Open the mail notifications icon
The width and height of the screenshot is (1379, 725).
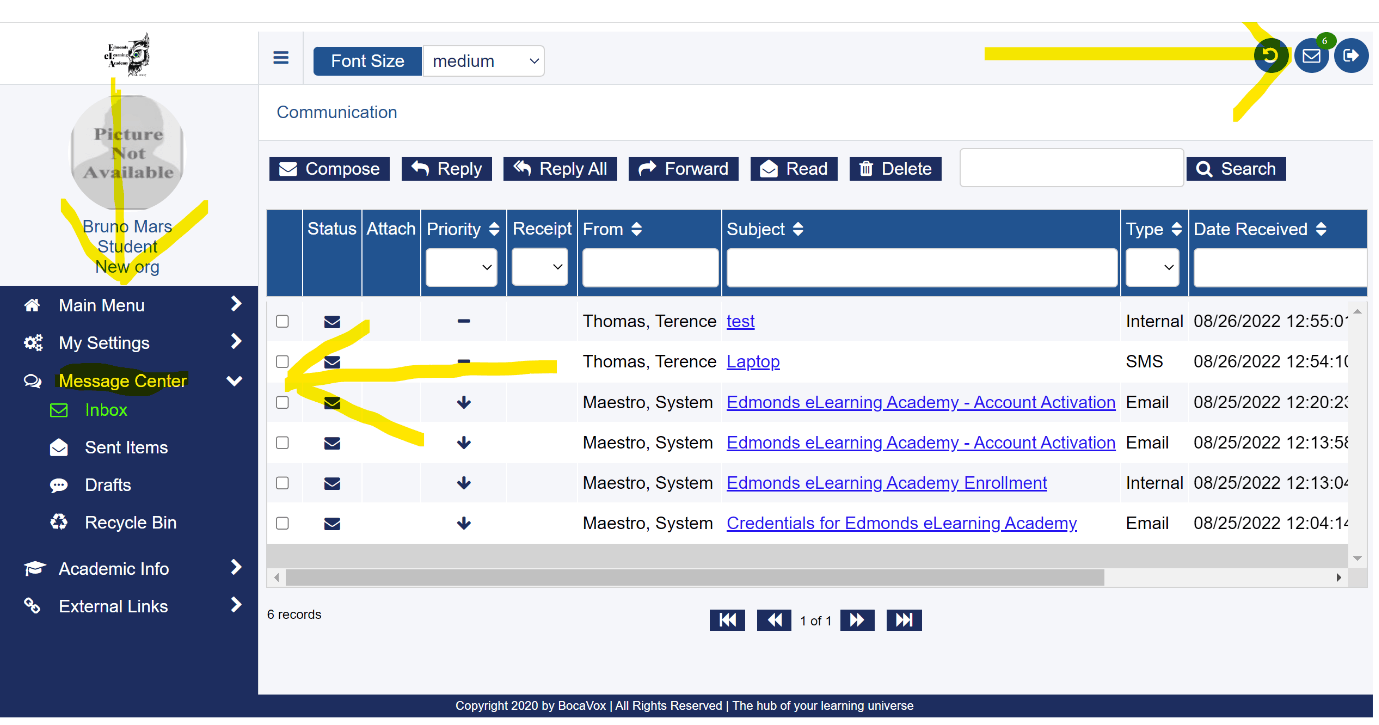click(x=1311, y=56)
